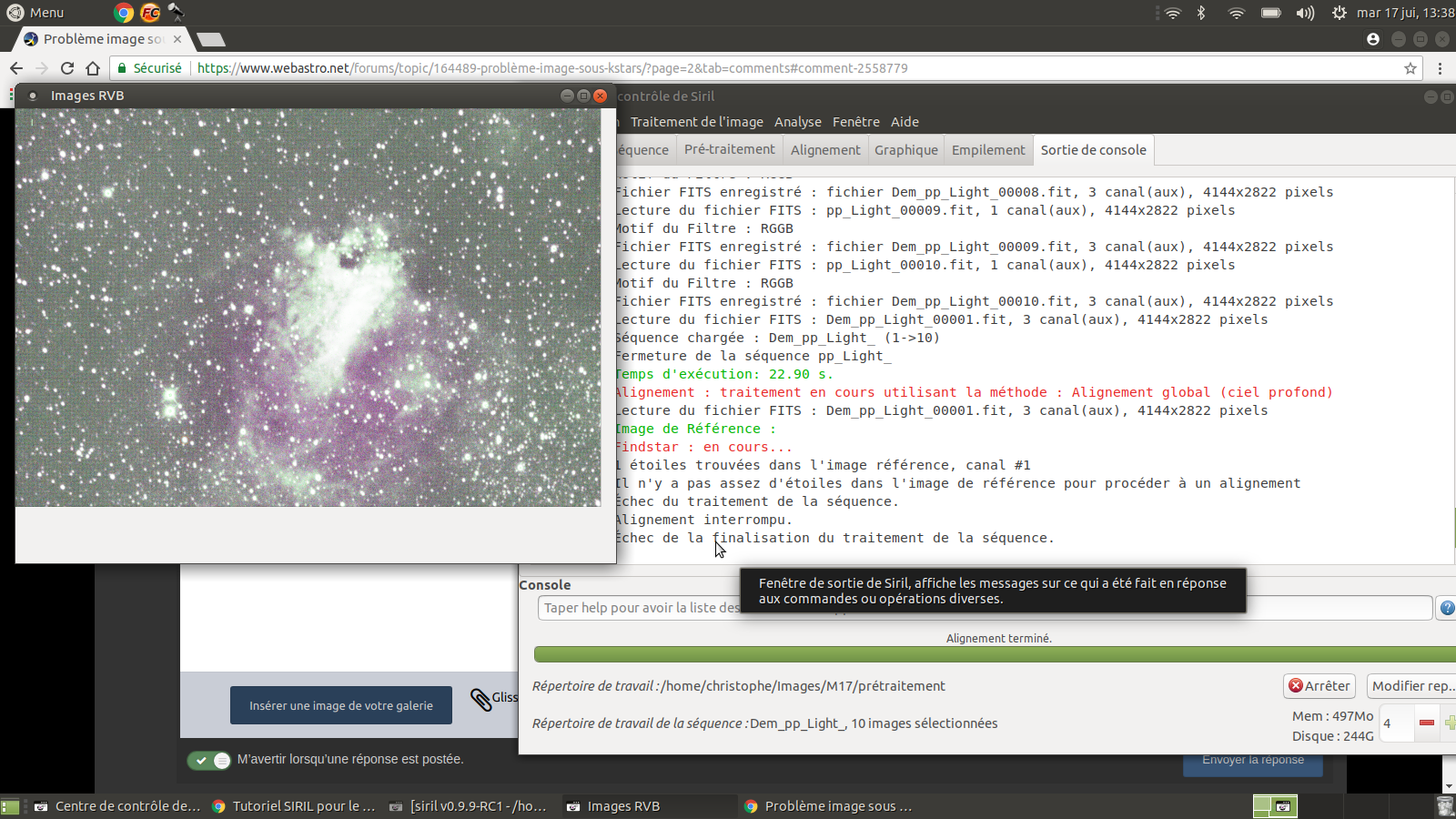Decrease thread count with the red minus
Viewport: 1456px width, 819px height.
(1427, 723)
